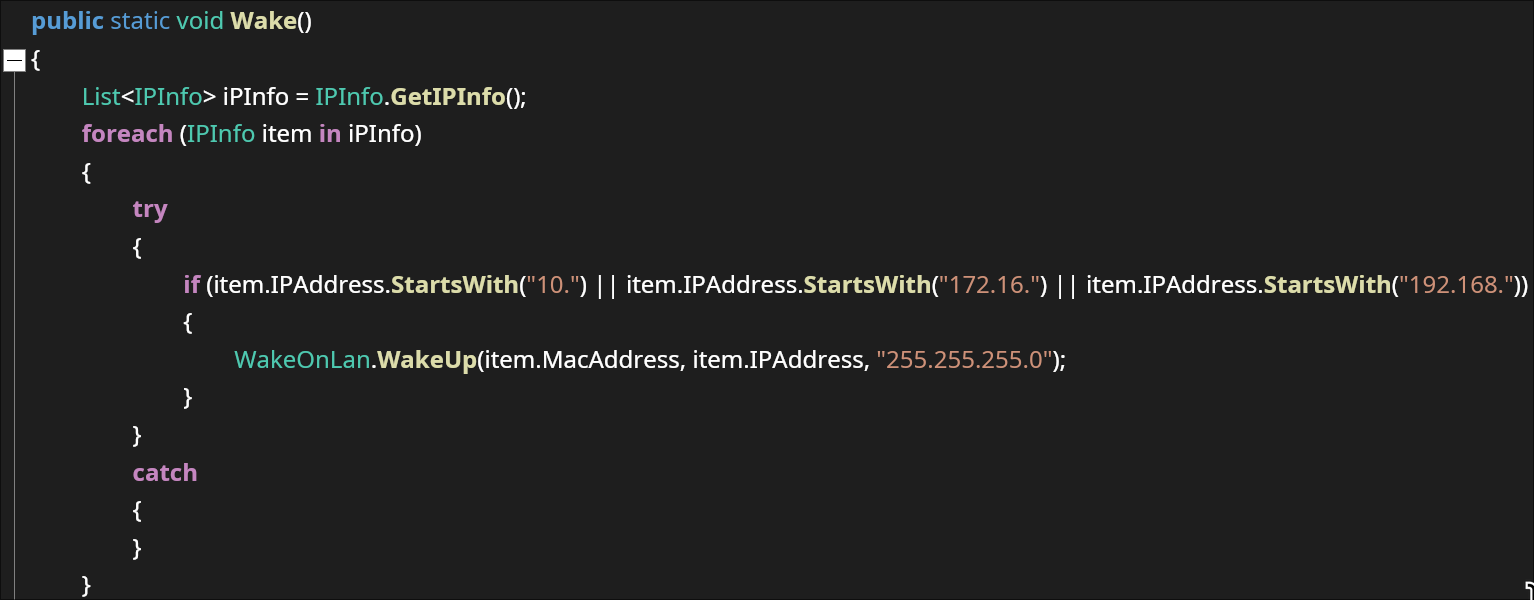Viewport: 1534px width, 600px height.
Task: Click the "10." string literal
Action: (554, 285)
